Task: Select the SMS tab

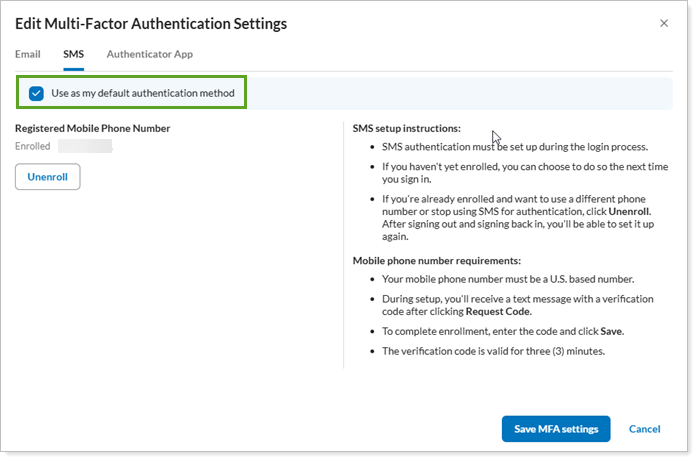Action: coord(73,54)
